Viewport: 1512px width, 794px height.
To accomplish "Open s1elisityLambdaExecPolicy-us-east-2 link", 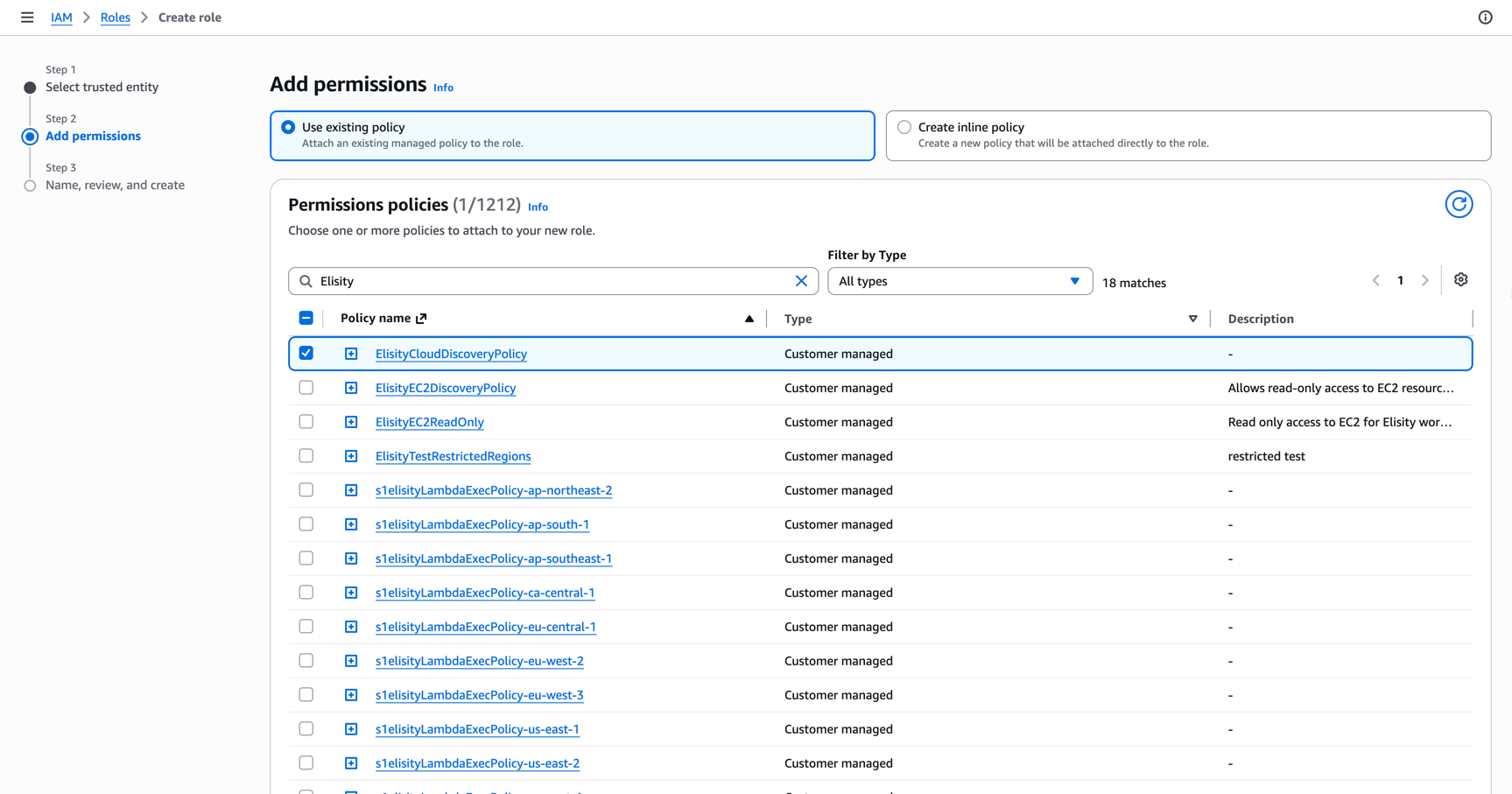I will point(477,763).
